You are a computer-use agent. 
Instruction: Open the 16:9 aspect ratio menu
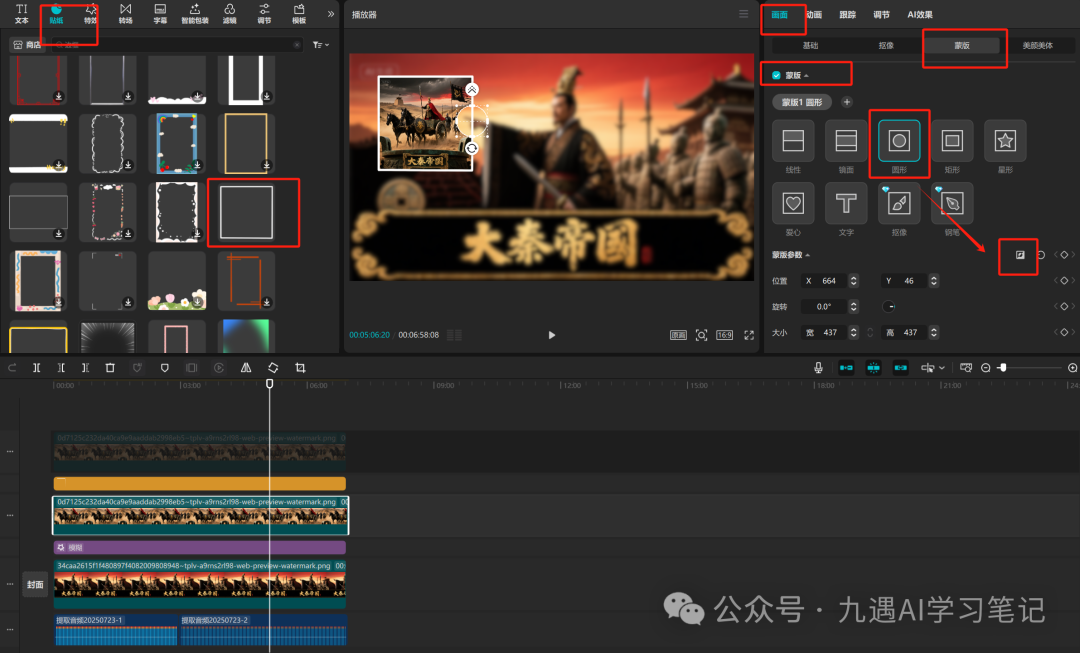point(724,335)
